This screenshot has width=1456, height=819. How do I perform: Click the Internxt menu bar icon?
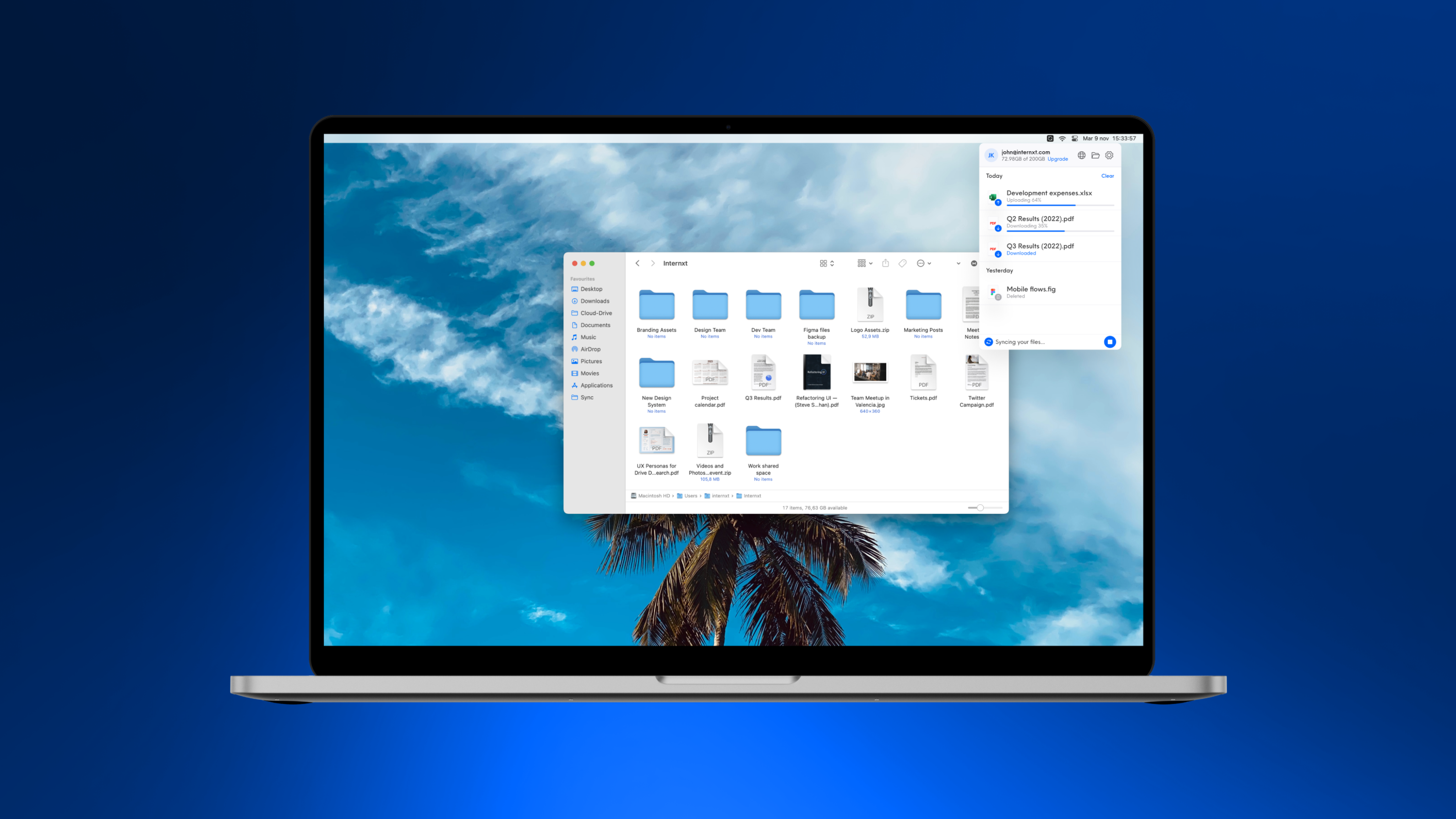(1049, 138)
